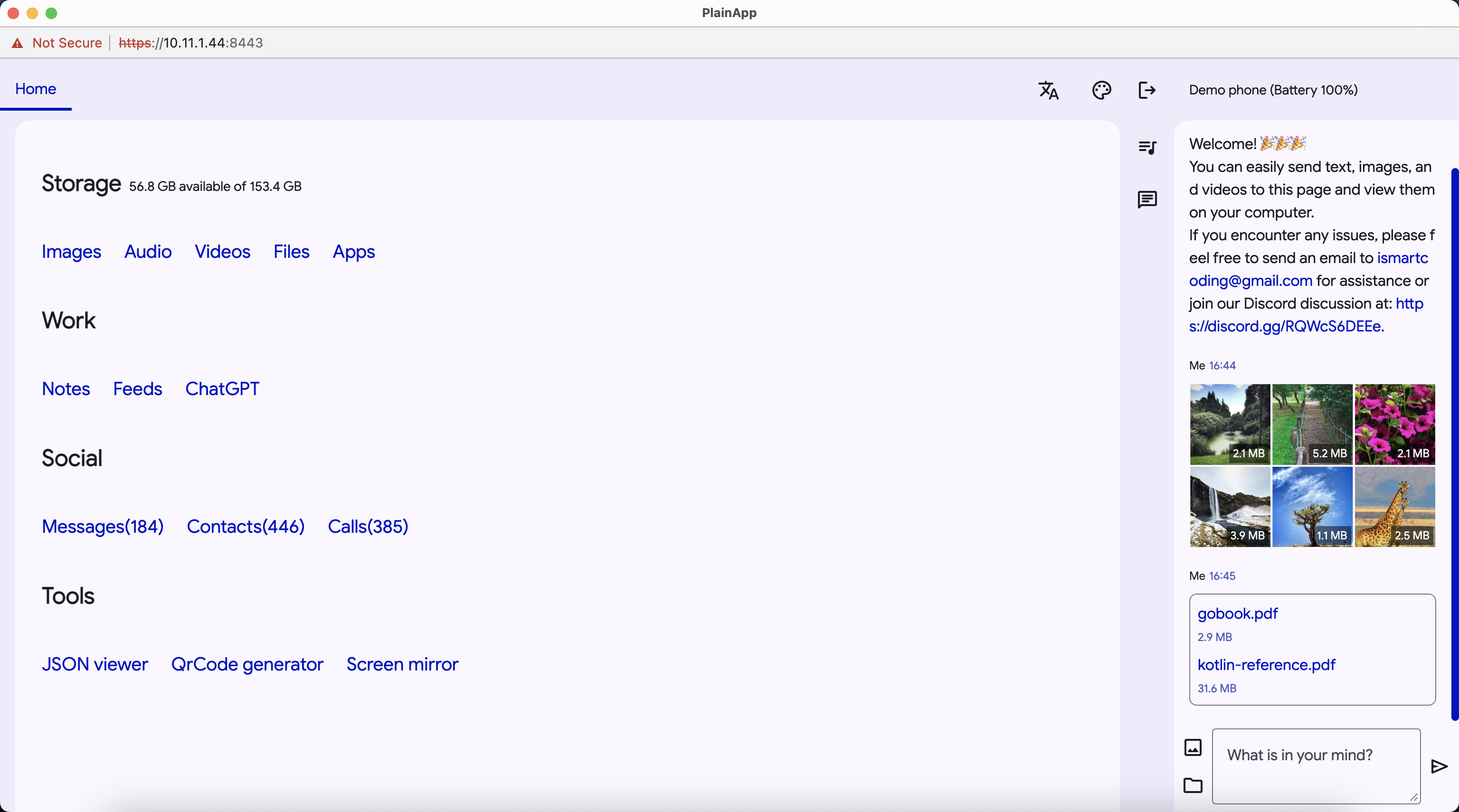Screen dimensions: 1459x812
Task: Open the ChatGPT link
Action: pos(222,389)
